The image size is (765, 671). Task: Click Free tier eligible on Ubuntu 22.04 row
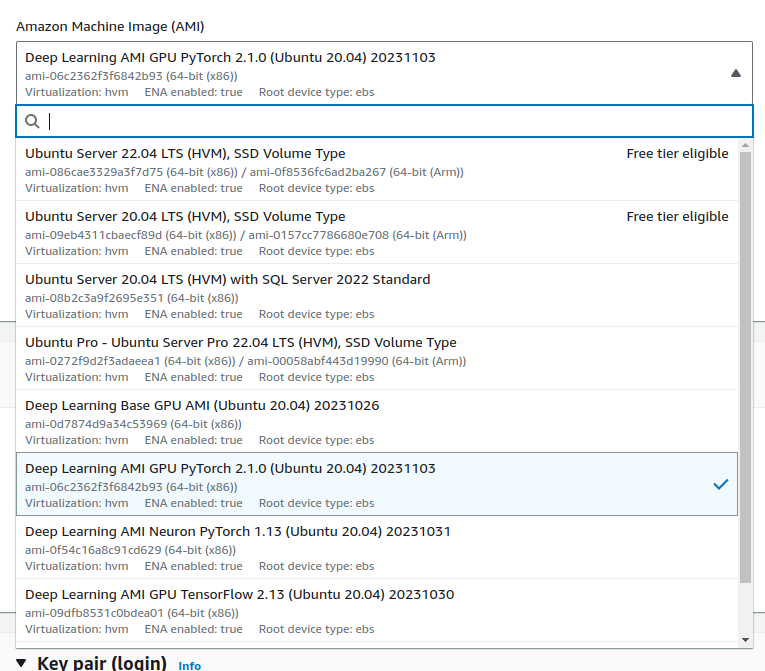(677, 154)
